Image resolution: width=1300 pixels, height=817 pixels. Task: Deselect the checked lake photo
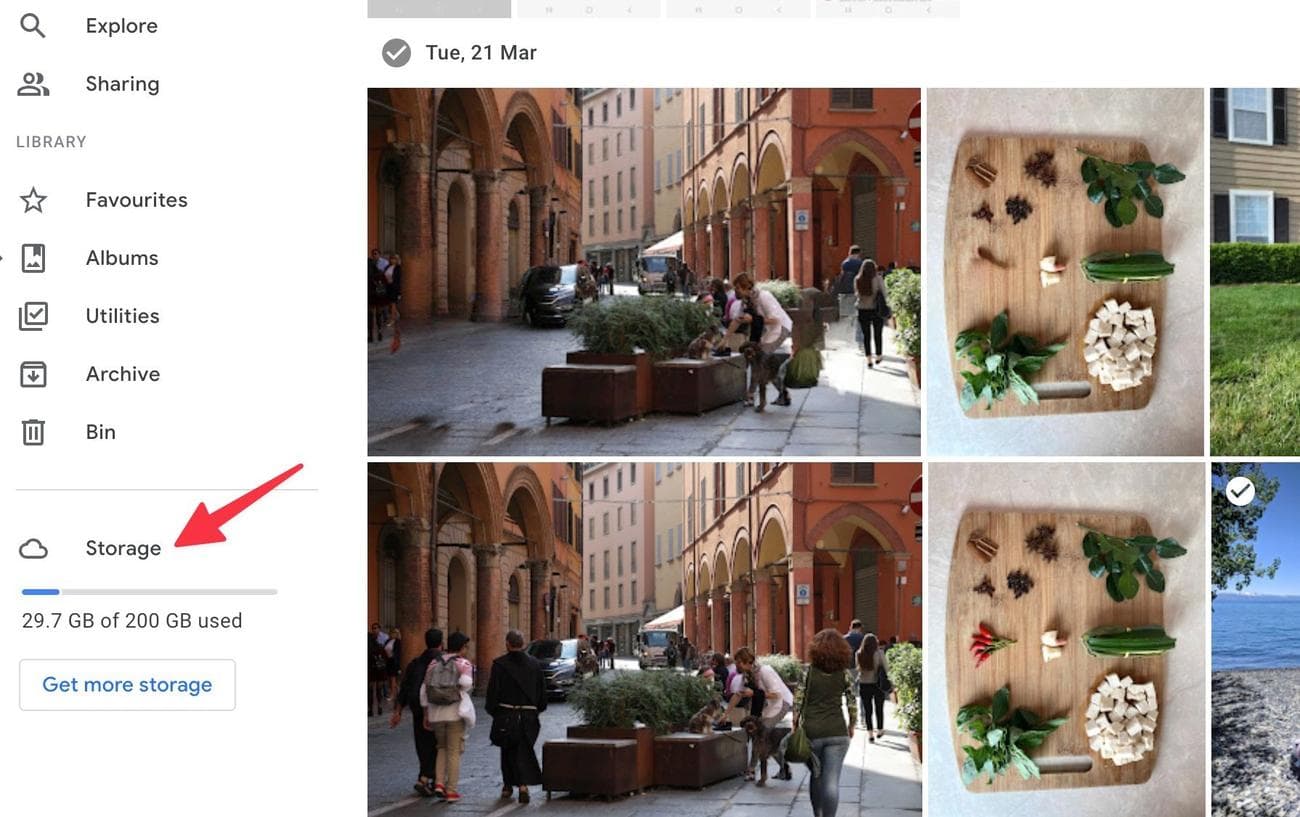point(1240,491)
